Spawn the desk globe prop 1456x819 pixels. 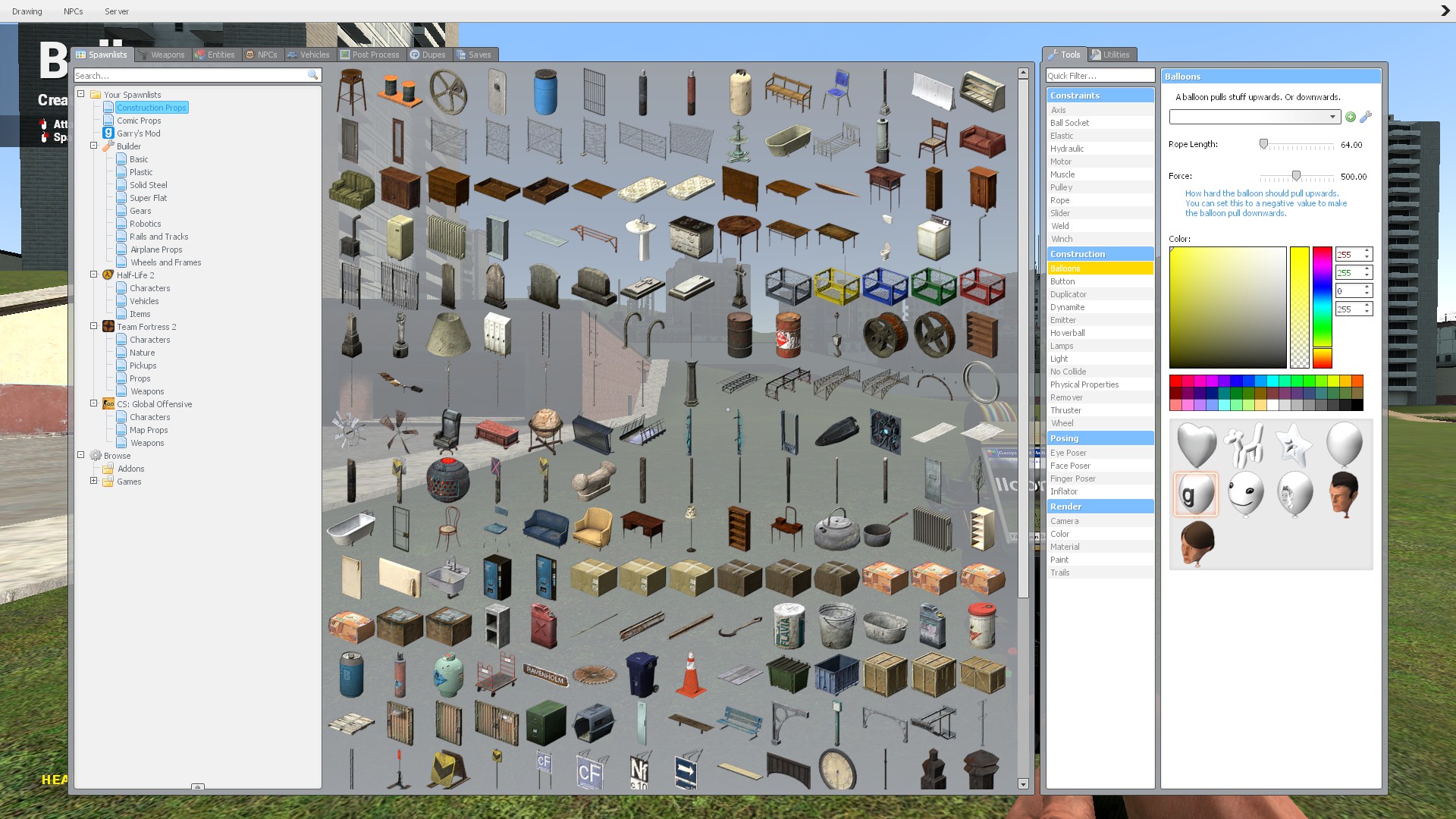[x=545, y=432]
